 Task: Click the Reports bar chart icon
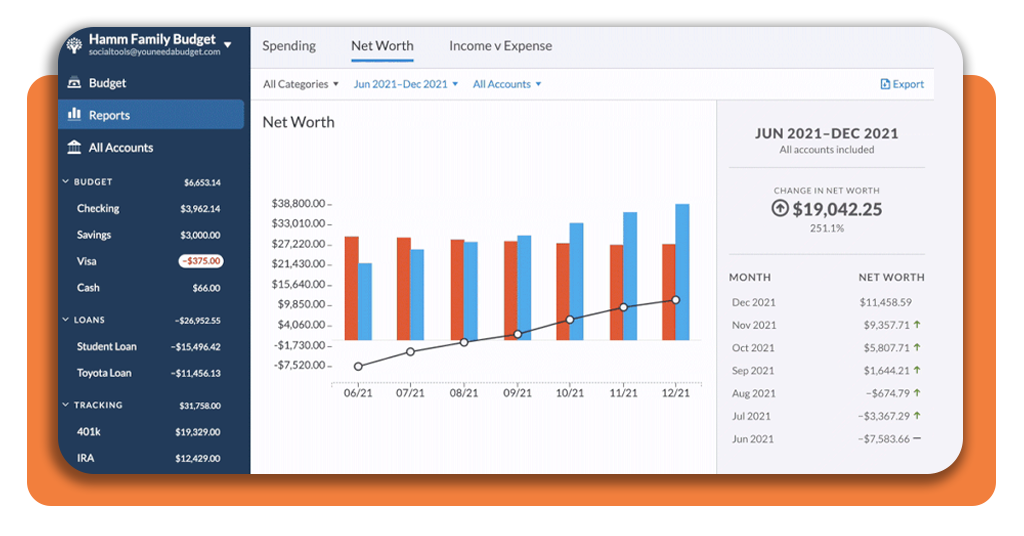click(x=74, y=115)
